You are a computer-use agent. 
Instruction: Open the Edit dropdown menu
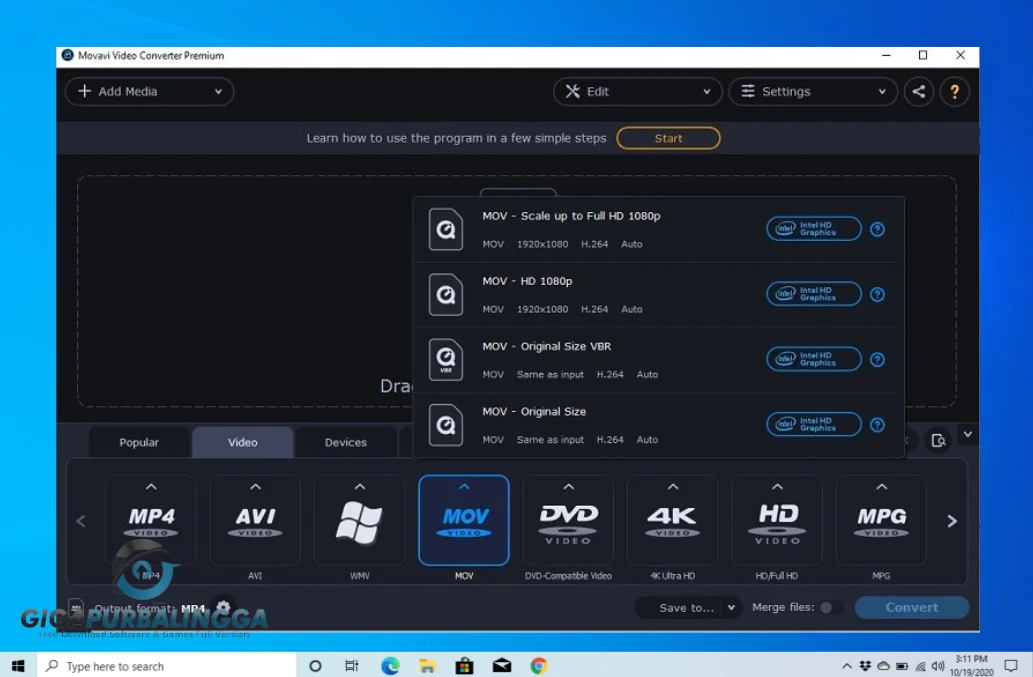point(638,92)
